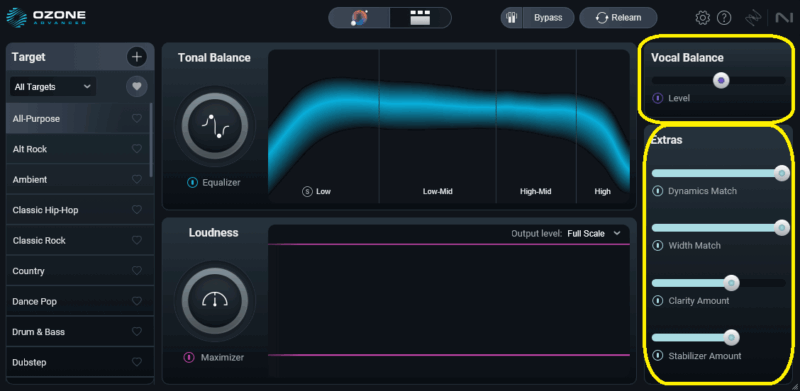The width and height of the screenshot is (800, 391).
Task: Click the Width Match slider
Action: point(719,228)
